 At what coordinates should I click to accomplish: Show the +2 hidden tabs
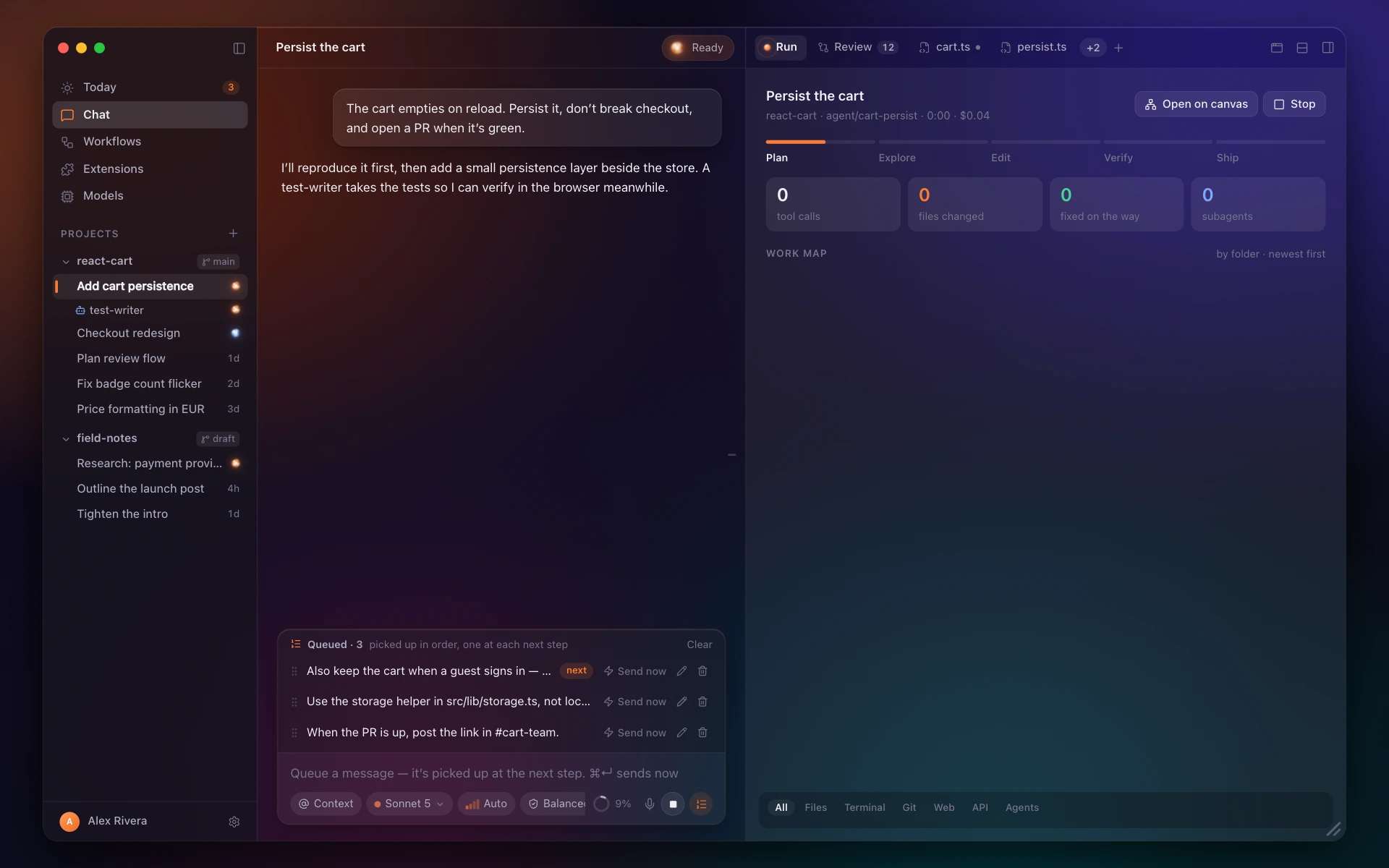[1092, 48]
